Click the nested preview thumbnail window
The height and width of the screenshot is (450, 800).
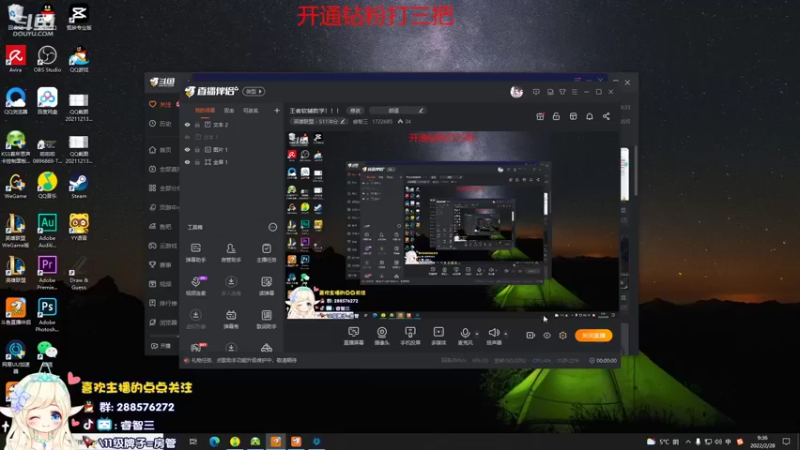point(448,222)
